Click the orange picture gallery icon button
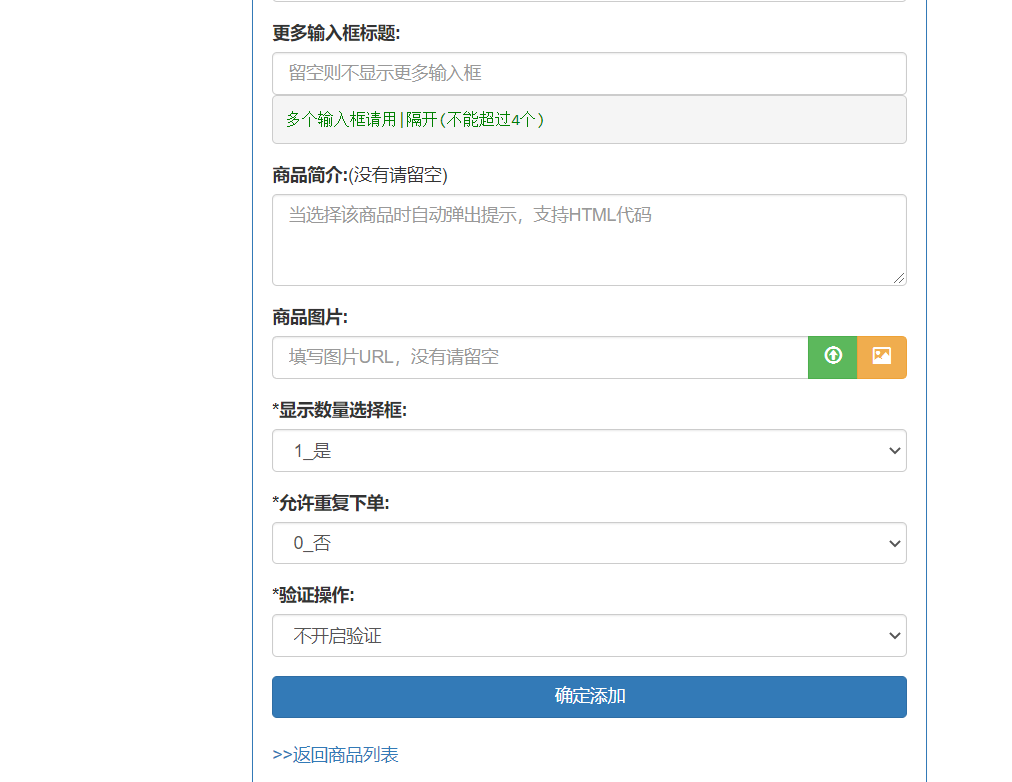This screenshot has height=782, width=1012. [882, 357]
